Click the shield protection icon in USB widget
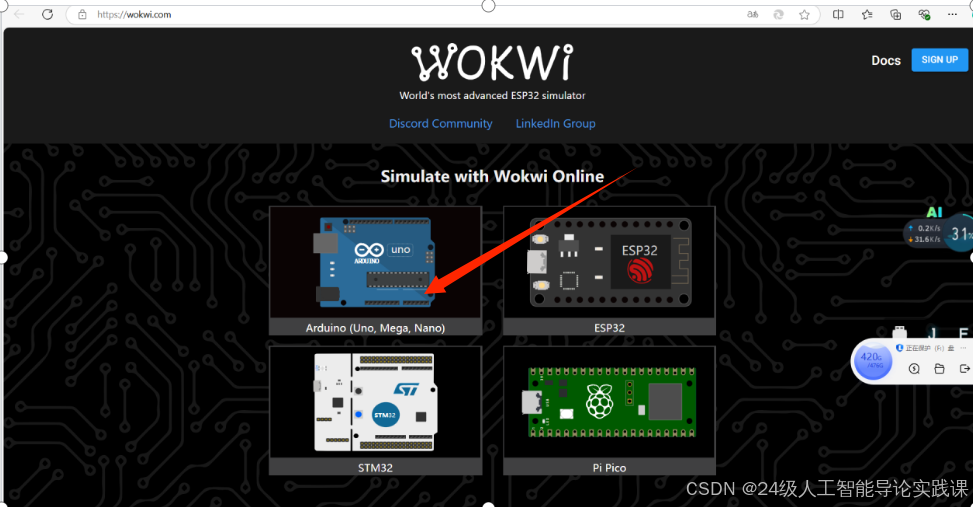 (900, 348)
